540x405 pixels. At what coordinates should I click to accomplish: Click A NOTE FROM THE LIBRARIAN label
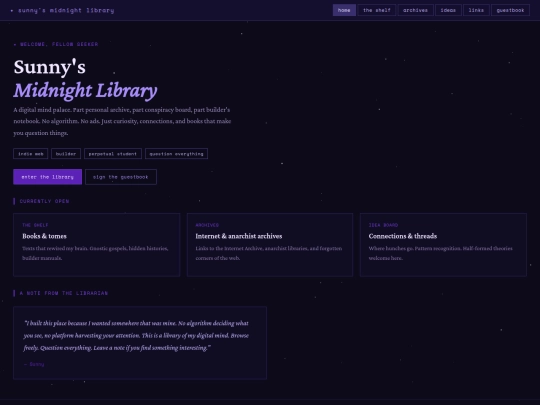pyautogui.click(x=64, y=293)
